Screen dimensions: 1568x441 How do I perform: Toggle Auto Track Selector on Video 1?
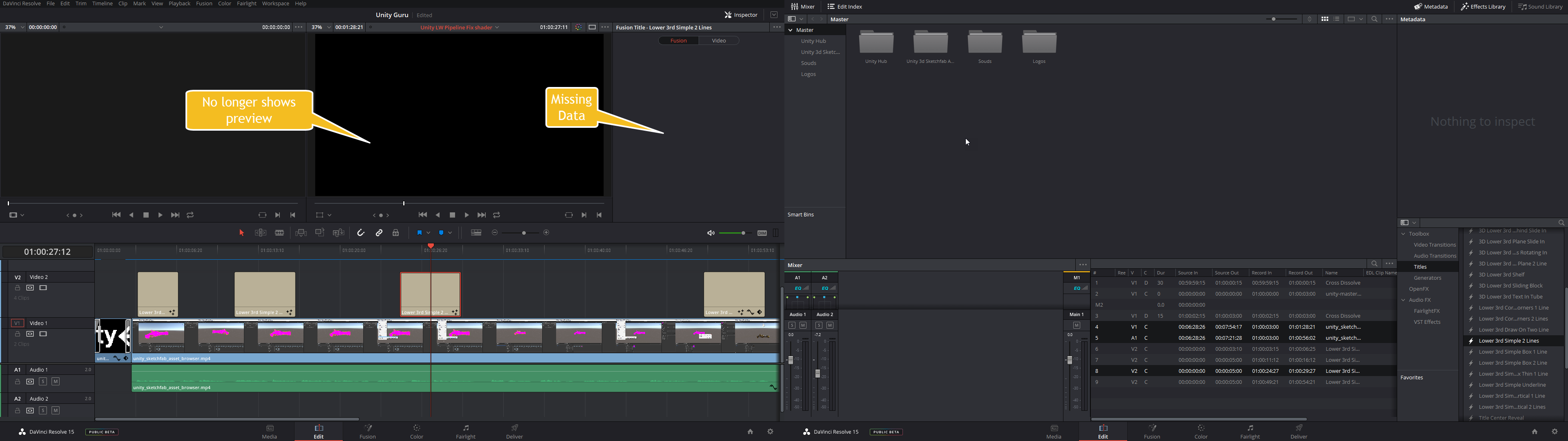click(x=30, y=334)
